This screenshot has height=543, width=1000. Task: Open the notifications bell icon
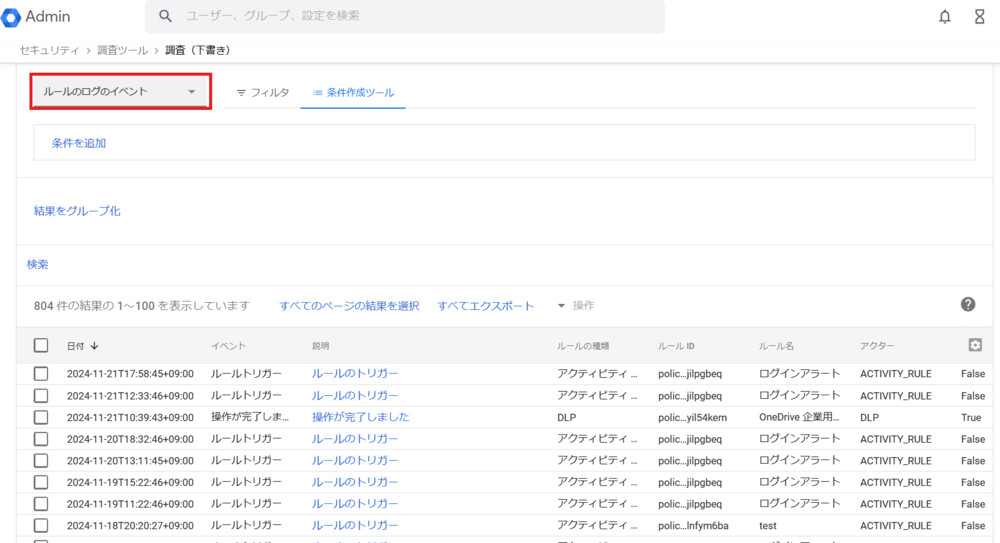click(x=945, y=17)
